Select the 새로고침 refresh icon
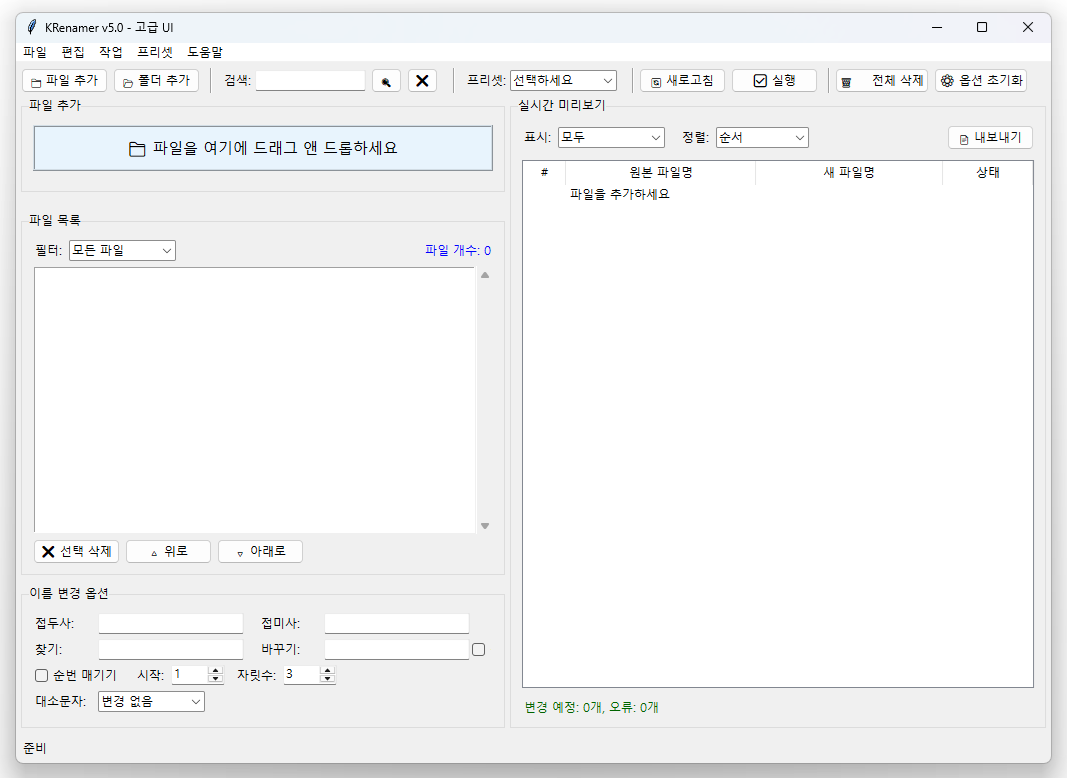 pos(655,80)
